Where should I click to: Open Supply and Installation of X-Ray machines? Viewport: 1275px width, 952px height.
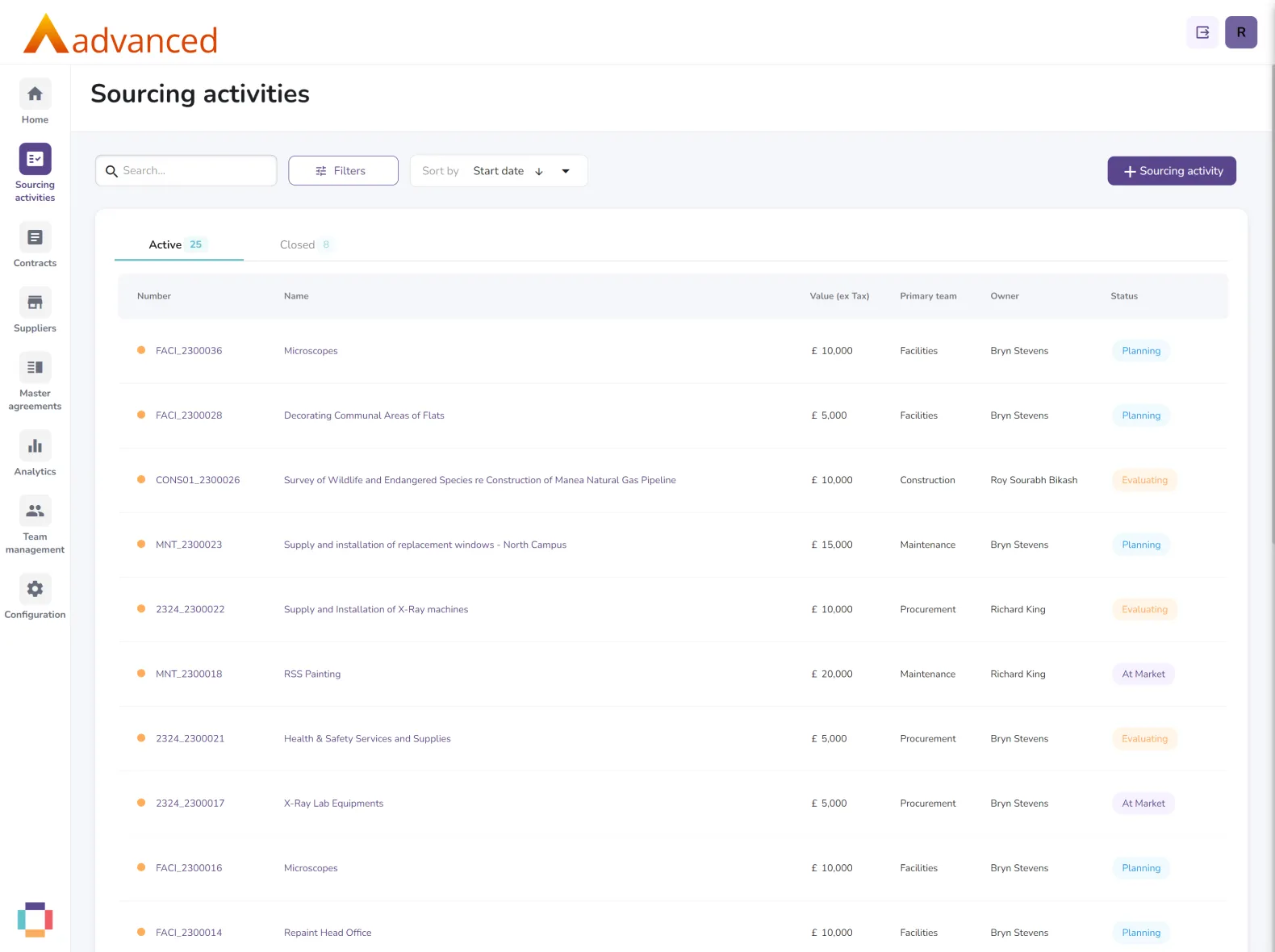click(376, 609)
